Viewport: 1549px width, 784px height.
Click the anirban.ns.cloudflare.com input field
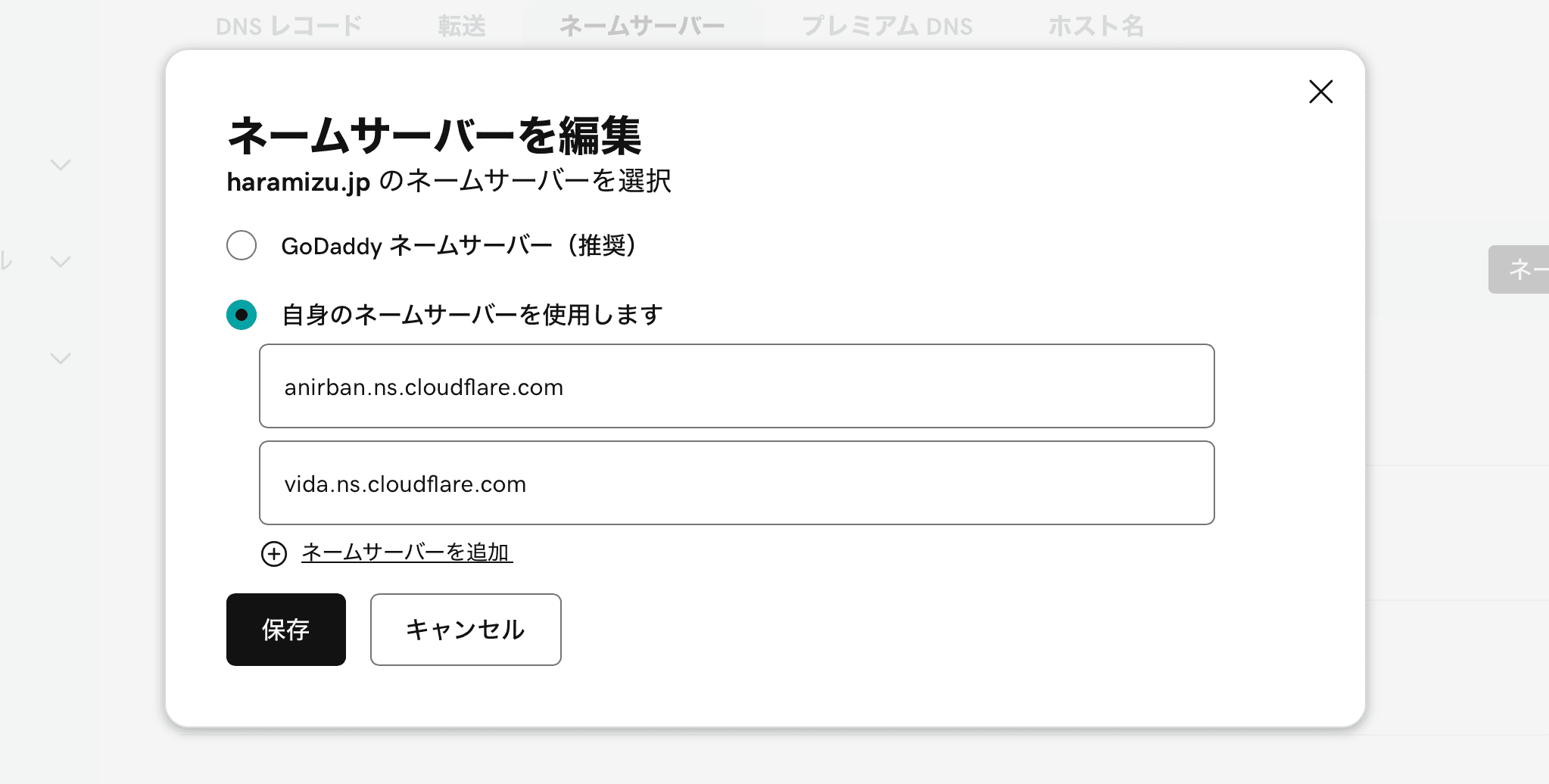click(x=736, y=387)
